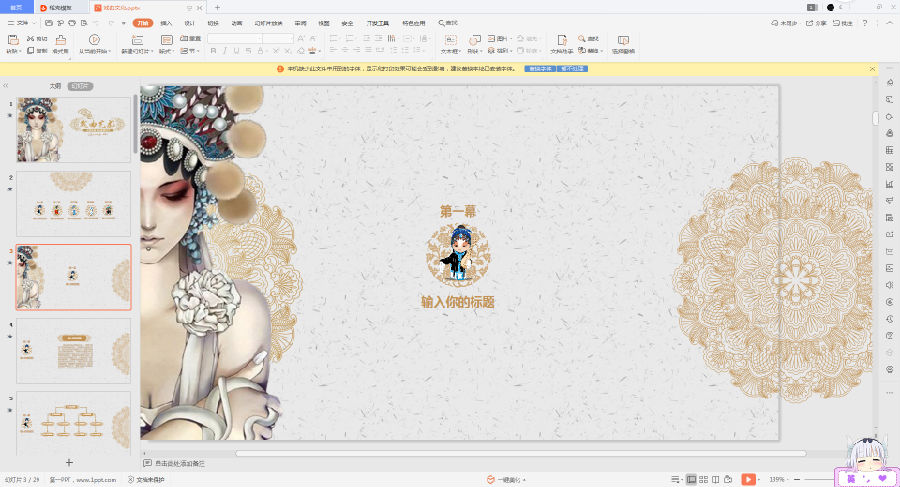The image size is (900, 487).
Task: Click the New Slide icon
Action: click(137, 40)
